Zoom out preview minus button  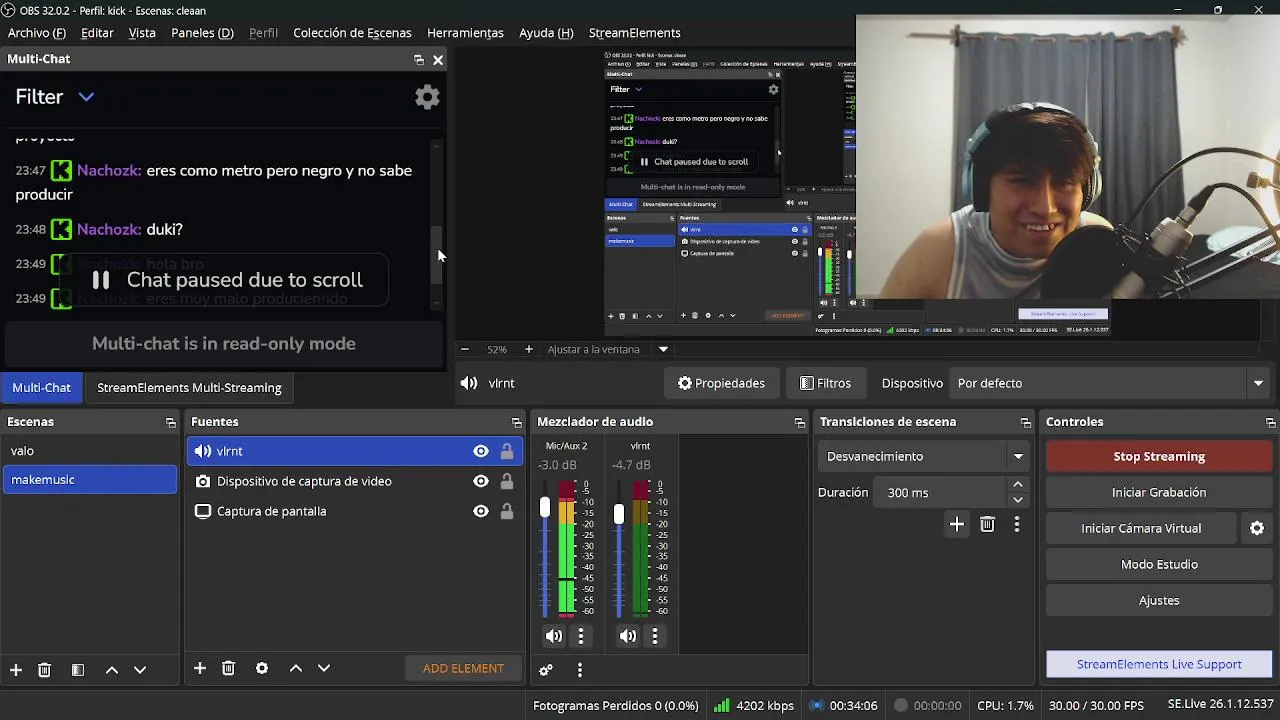465,349
